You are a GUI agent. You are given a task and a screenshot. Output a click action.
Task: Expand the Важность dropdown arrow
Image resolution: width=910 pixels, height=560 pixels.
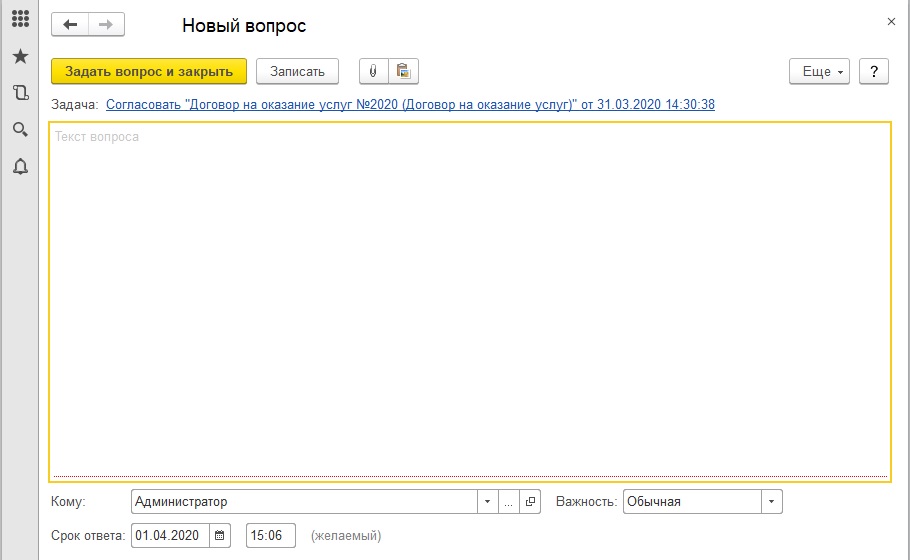[771, 501]
